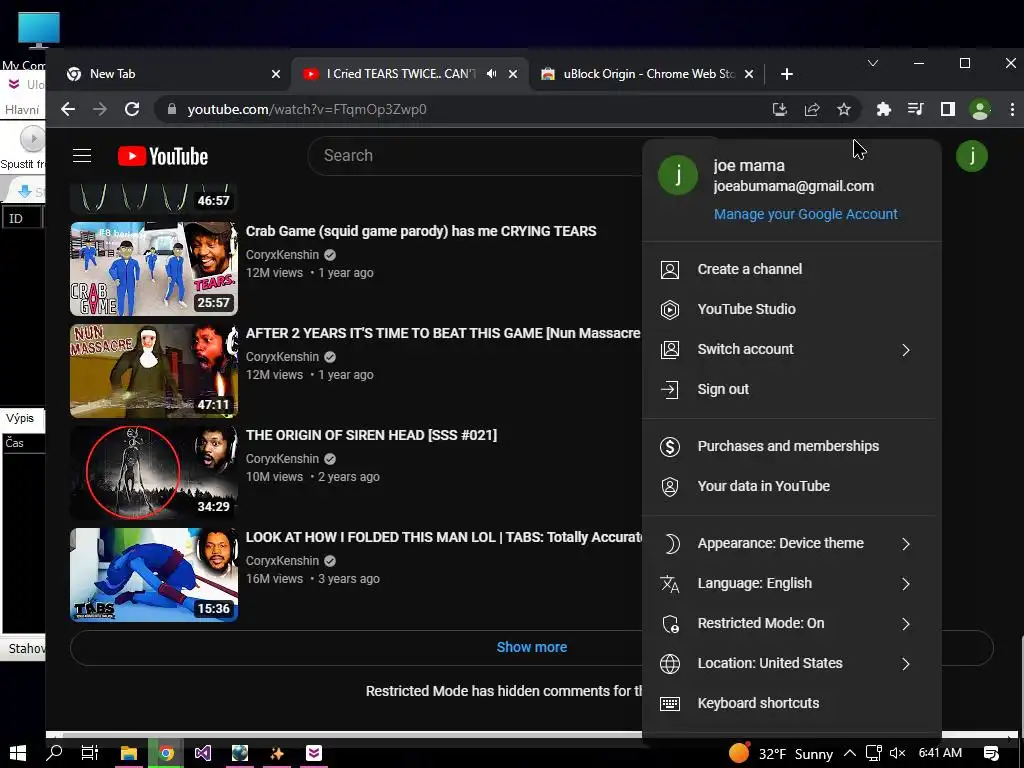Click the play button in background app window
Image resolution: width=1024 pixels, height=768 pixels.
(x=33, y=139)
